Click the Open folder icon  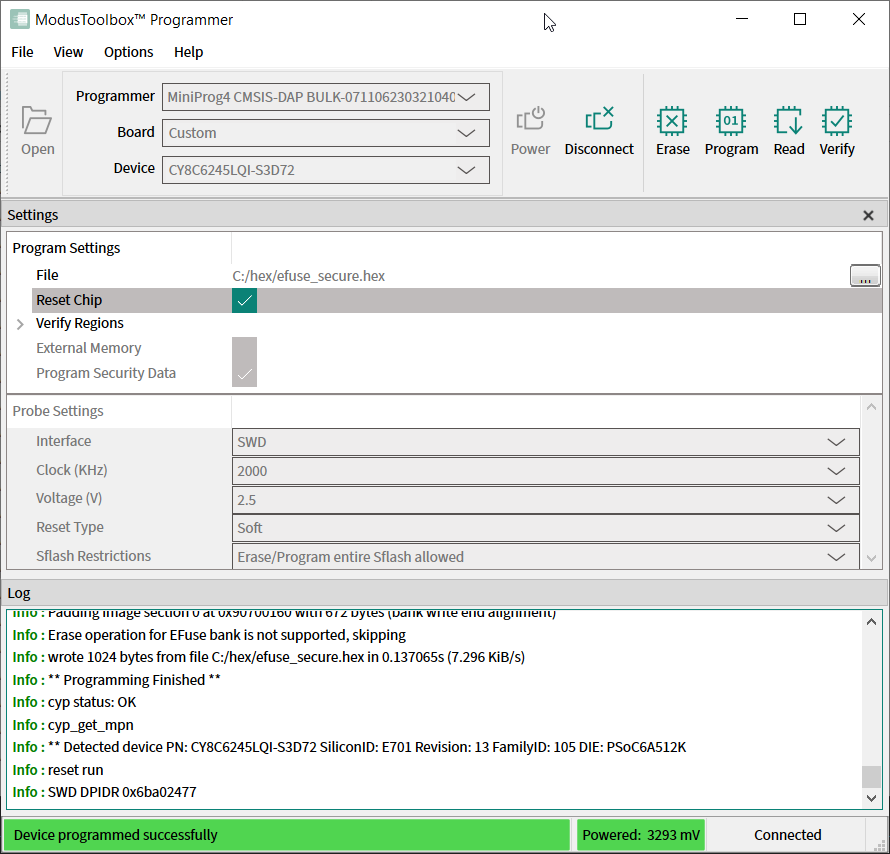(37, 122)
